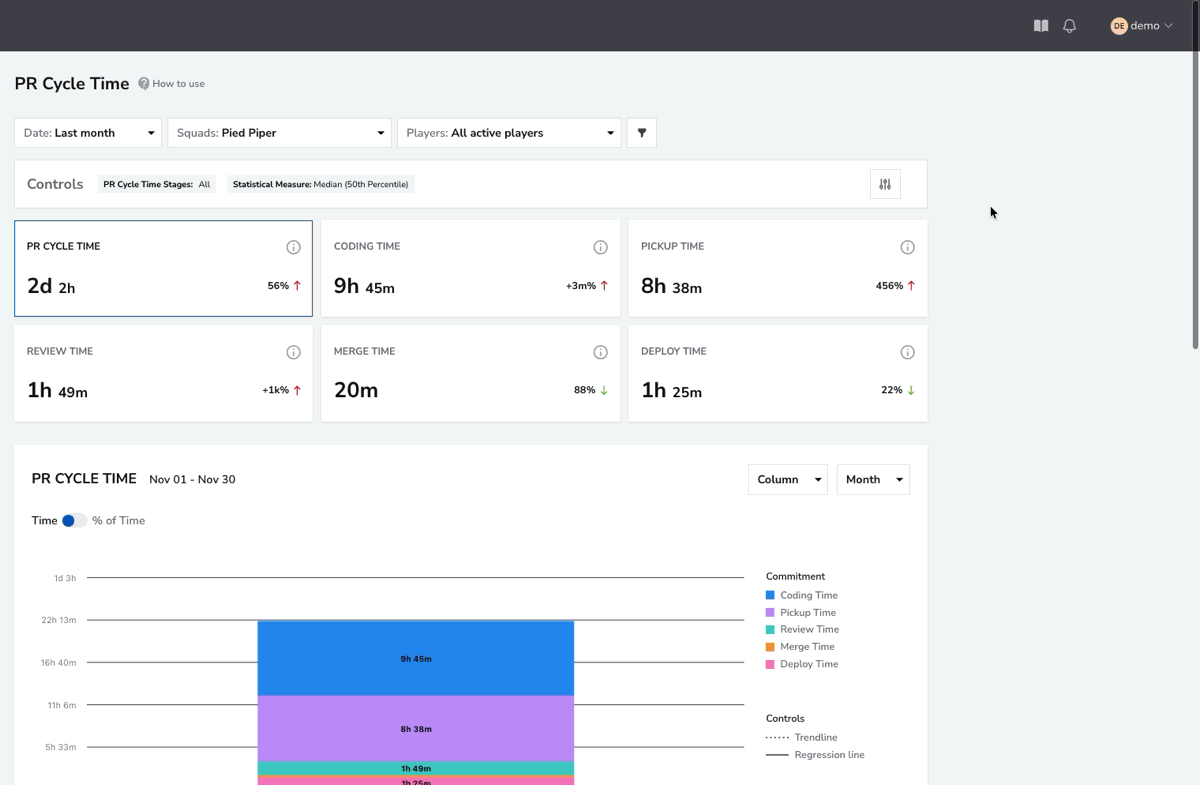Open the Month interval dropdown
1200x785 pixels.
(873, 480)
